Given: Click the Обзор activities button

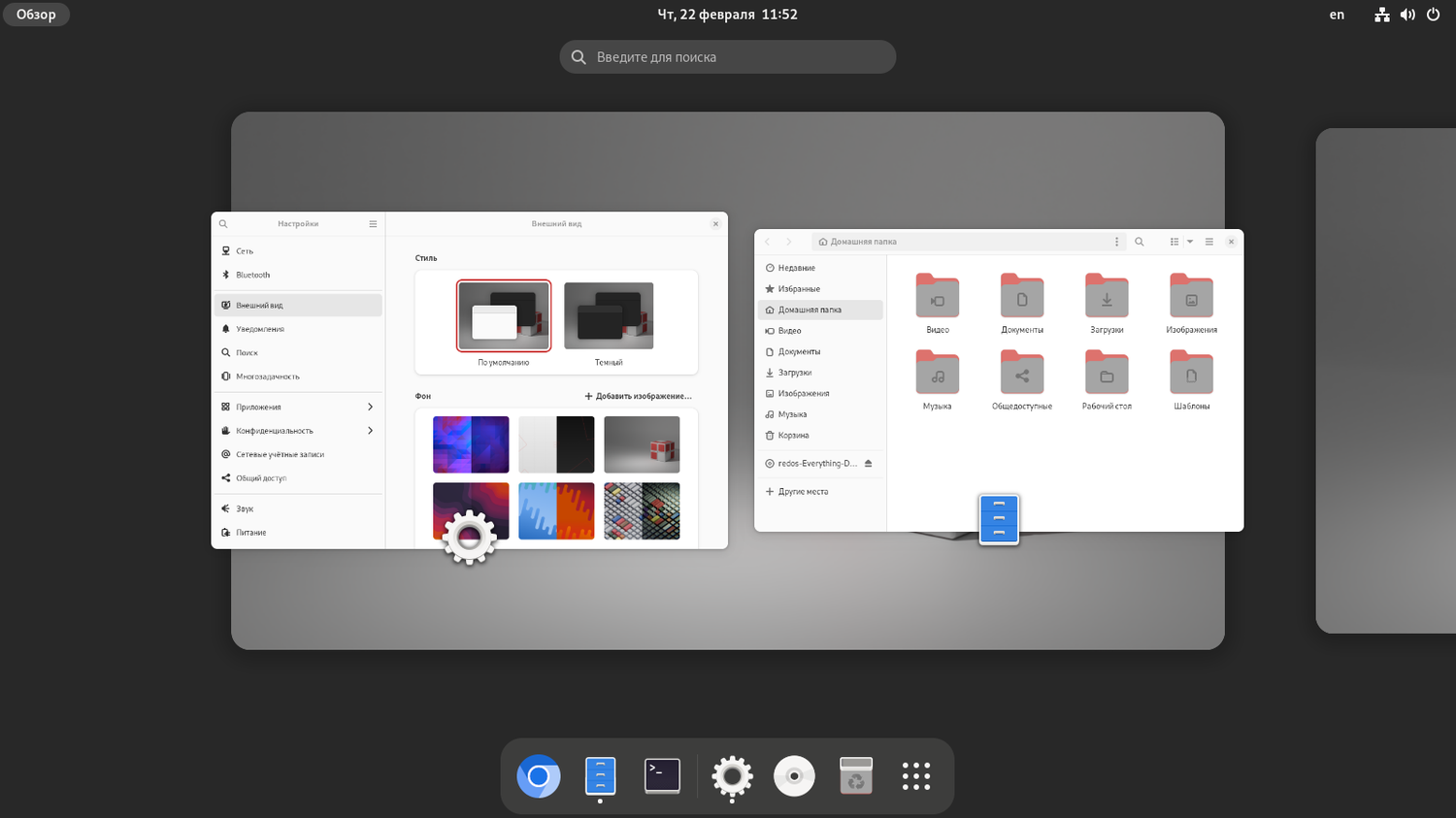Looking at the screenshot, I should [36, 15].
